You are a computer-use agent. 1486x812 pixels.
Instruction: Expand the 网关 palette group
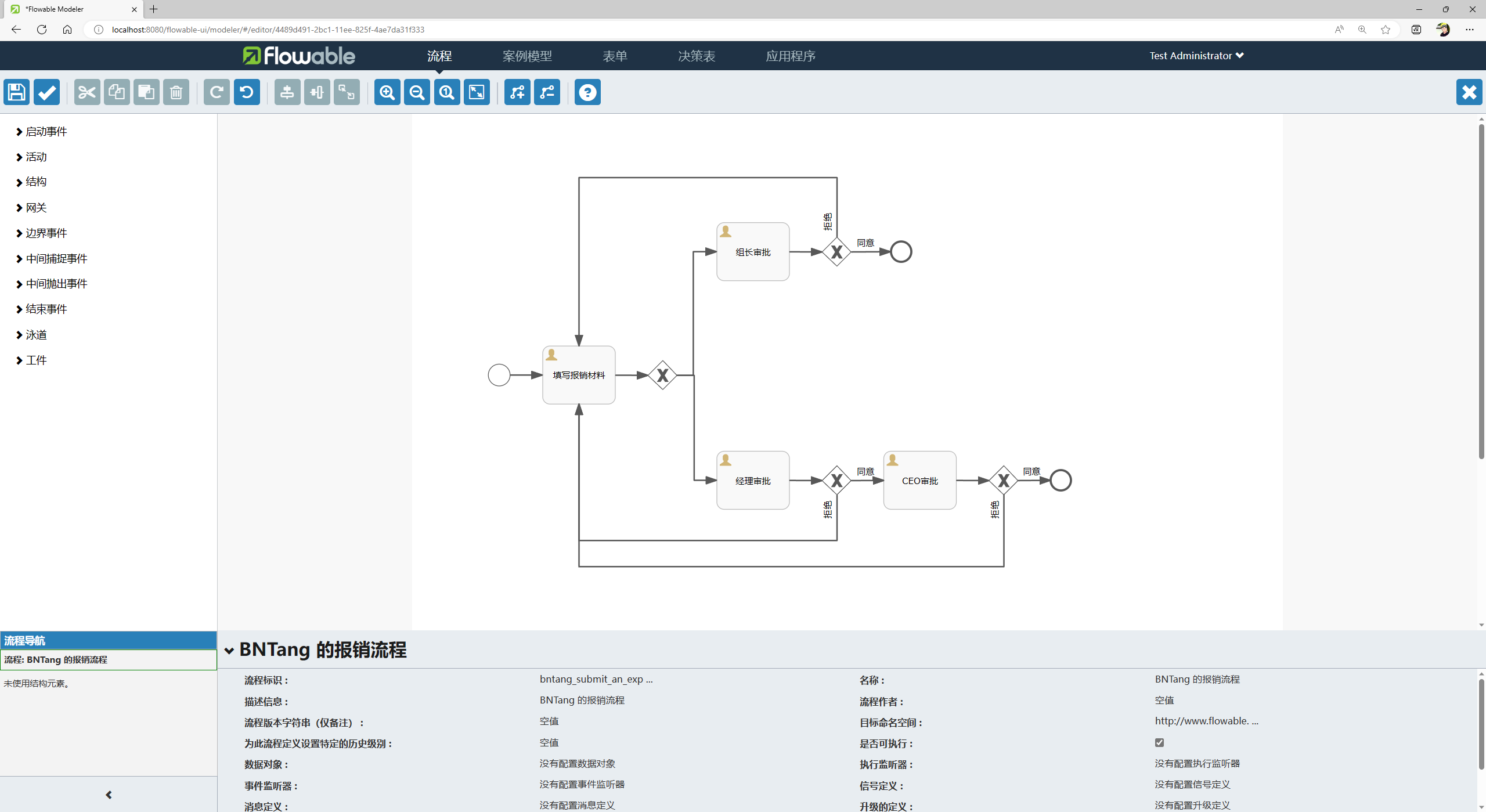[x=36, y=208]
